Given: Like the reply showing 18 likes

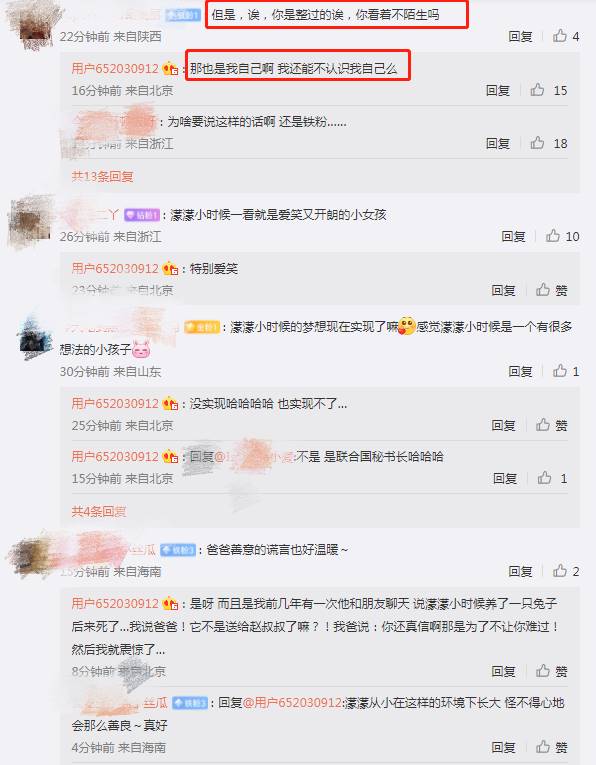Looking at the screenshot, I should click(x=549, y=143).
